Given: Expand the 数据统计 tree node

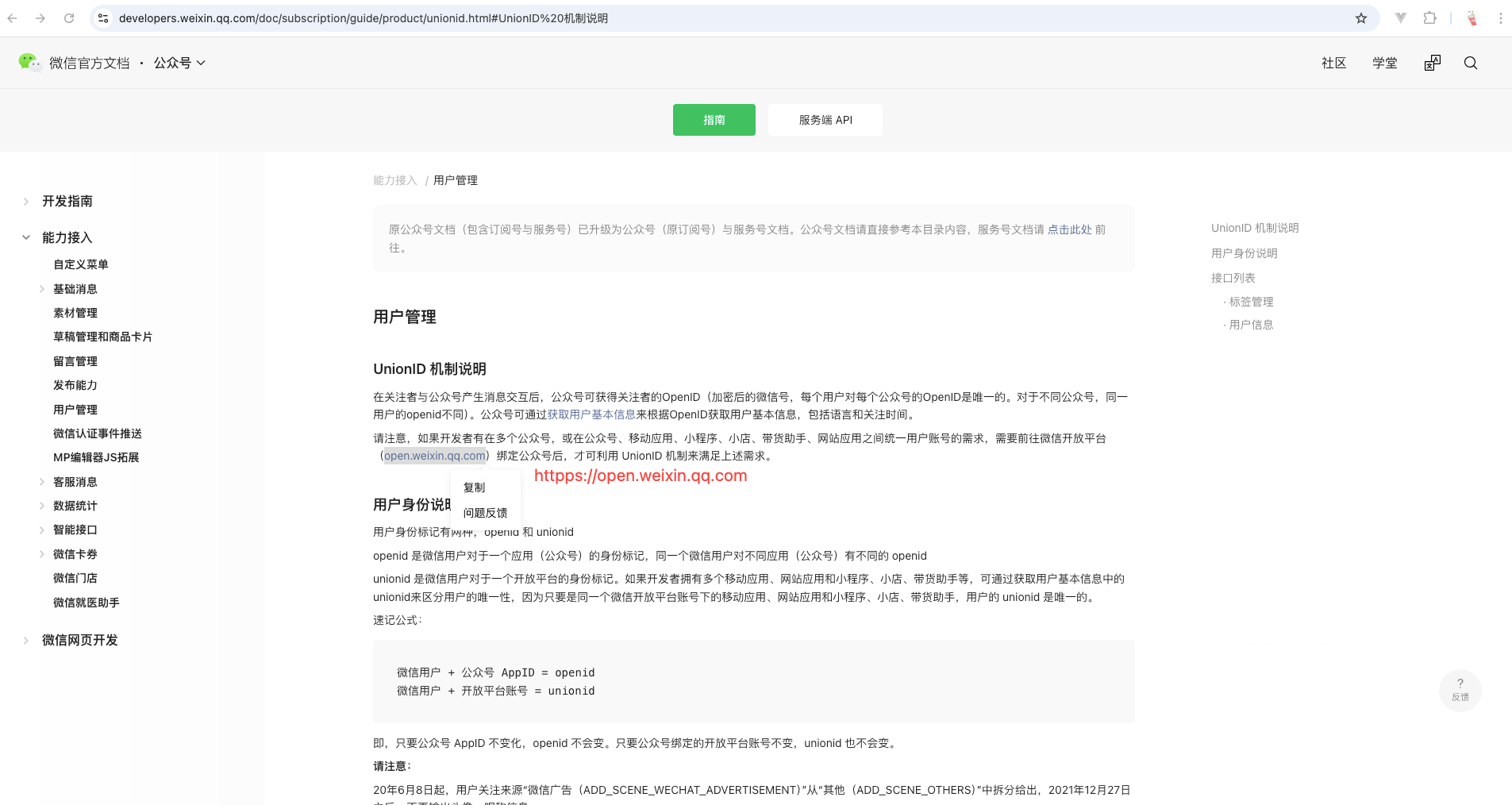Looking at the screenshot, I should (42, 506).
